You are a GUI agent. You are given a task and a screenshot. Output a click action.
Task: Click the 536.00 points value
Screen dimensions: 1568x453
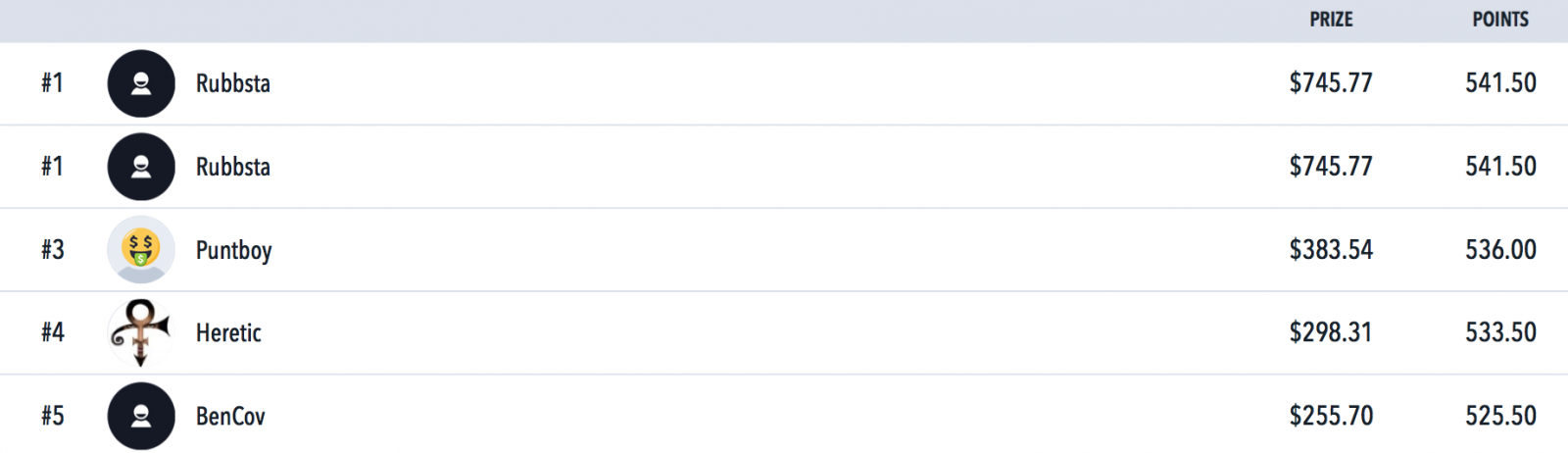coord(1500,250)
